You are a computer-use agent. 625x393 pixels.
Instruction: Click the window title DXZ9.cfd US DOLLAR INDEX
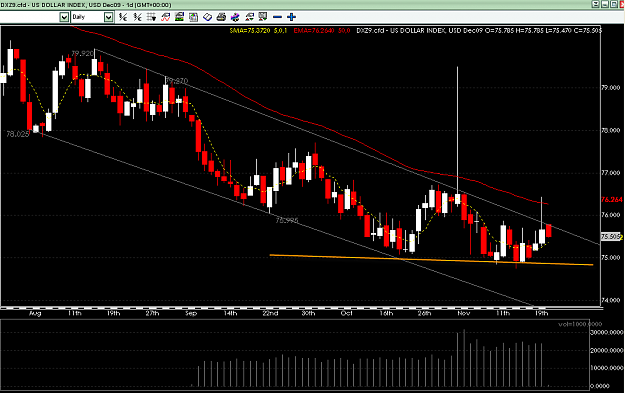click(86, 5)
